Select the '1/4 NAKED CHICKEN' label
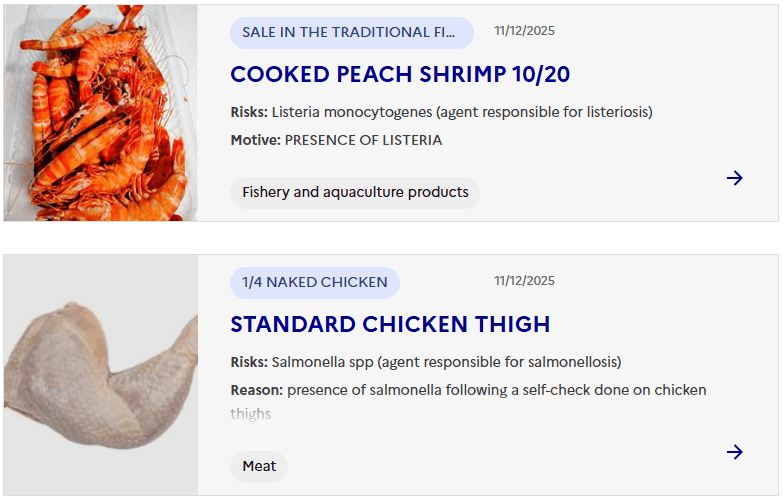The image size is (783, 500). [x=314, y=282]
